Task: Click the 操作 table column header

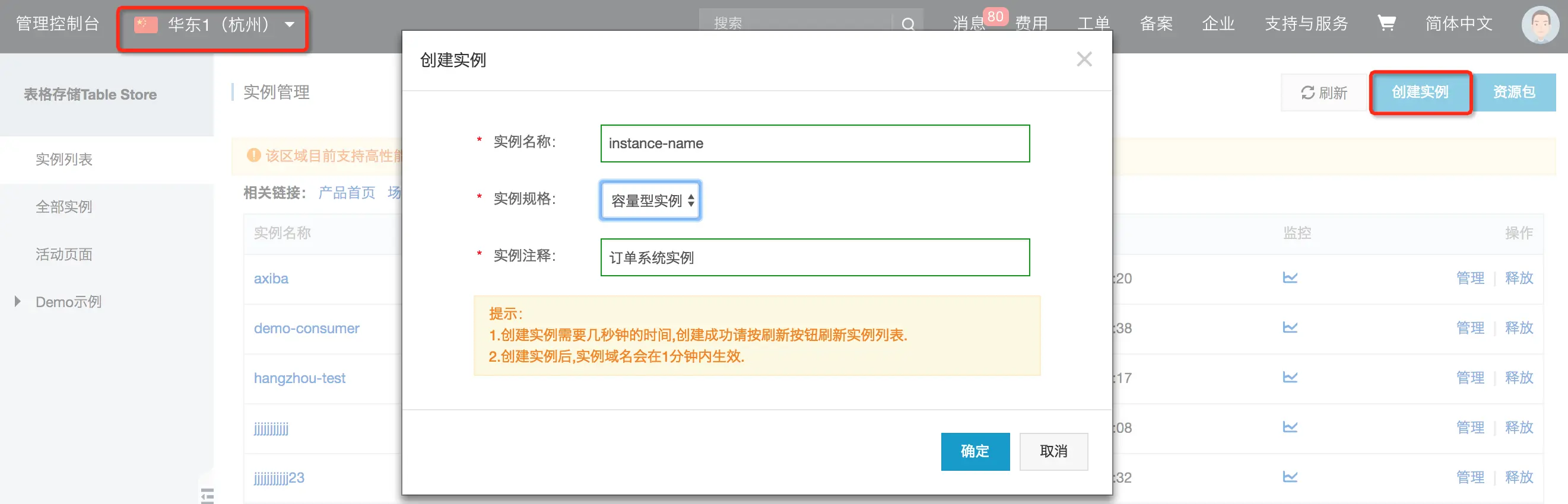Action: [1519, 233]
